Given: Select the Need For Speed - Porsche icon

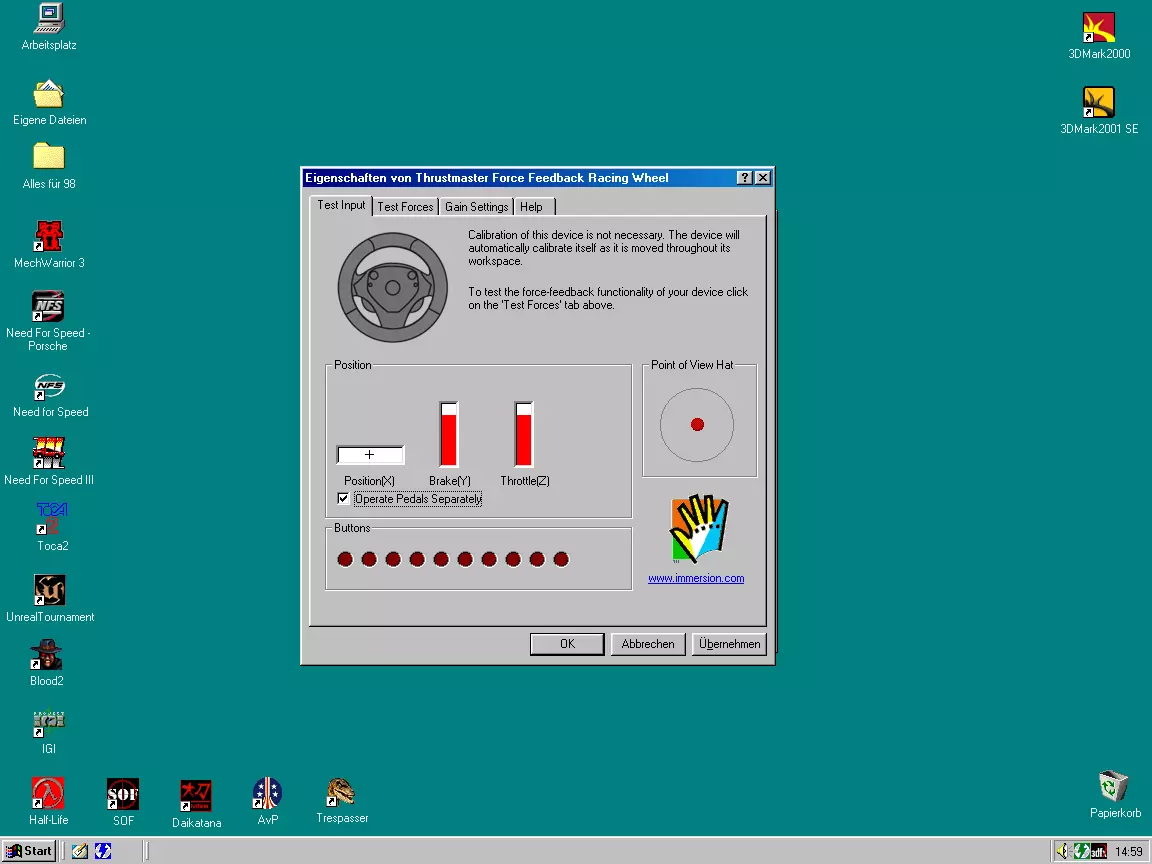Looking at the screenshot, I should click(x=48, y=306).
